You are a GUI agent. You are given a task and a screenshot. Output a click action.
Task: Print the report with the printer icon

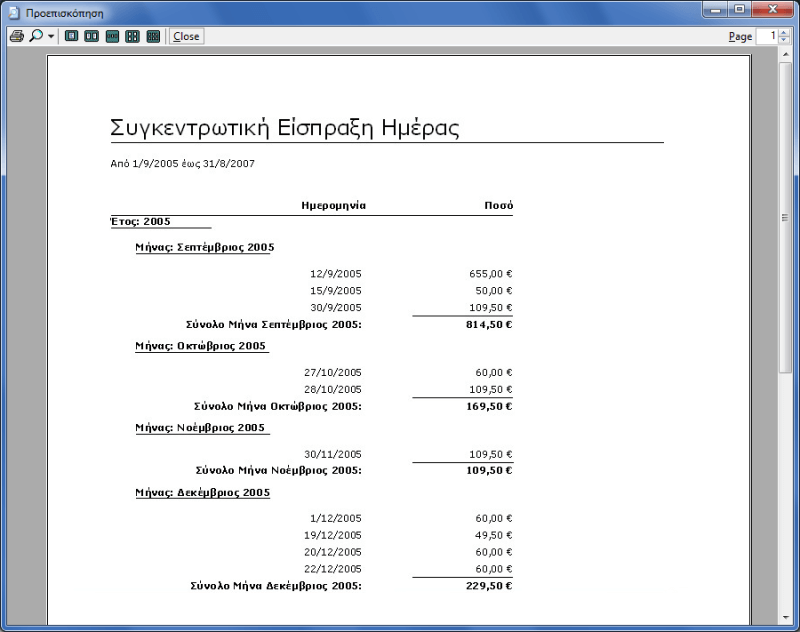coord(16,36)
